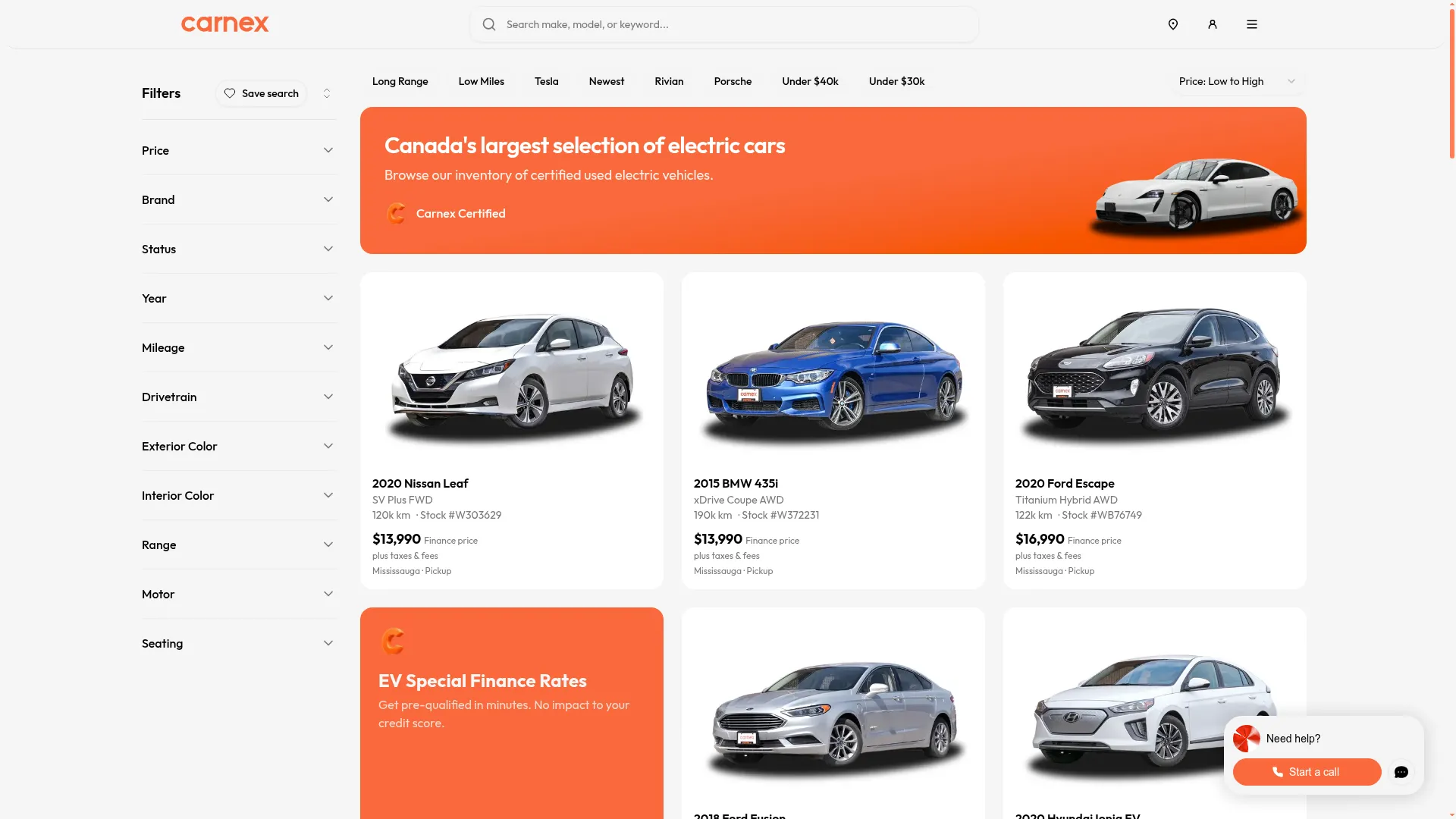Click the Need help avatar icon
This screenshot has width=1456, height=819.
1247,739
